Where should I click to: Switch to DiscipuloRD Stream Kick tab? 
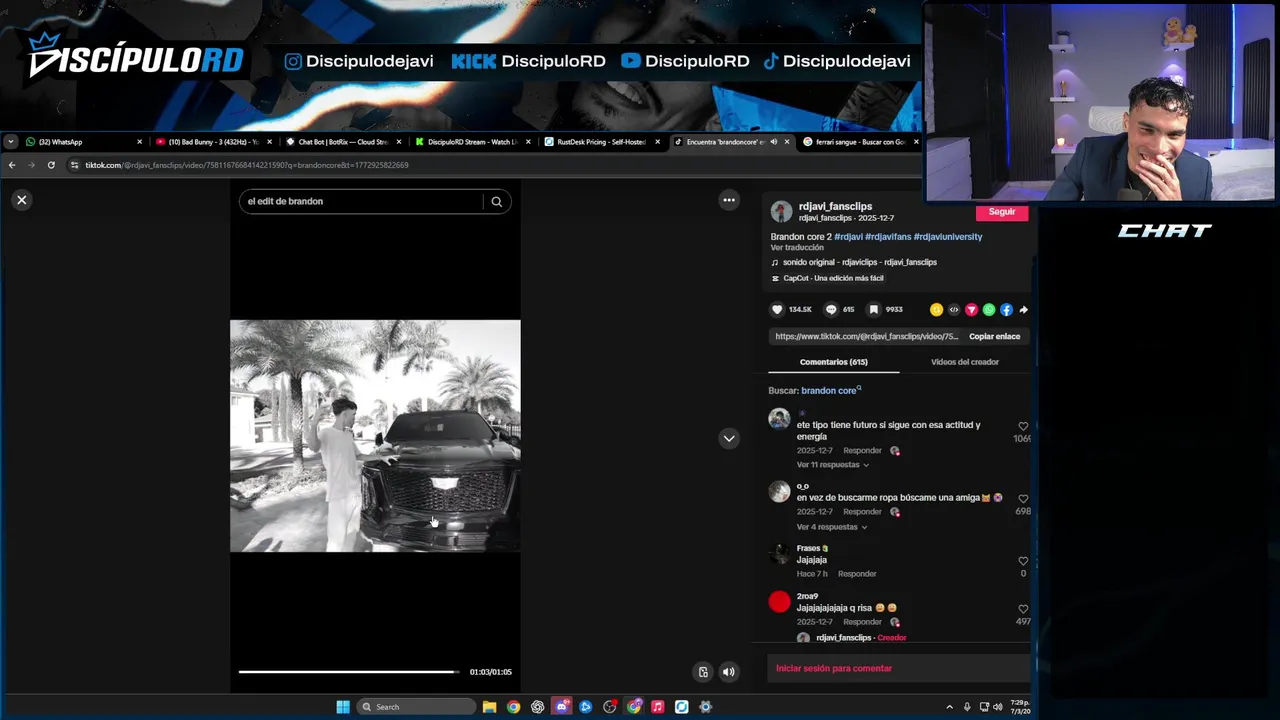point(471,142)
